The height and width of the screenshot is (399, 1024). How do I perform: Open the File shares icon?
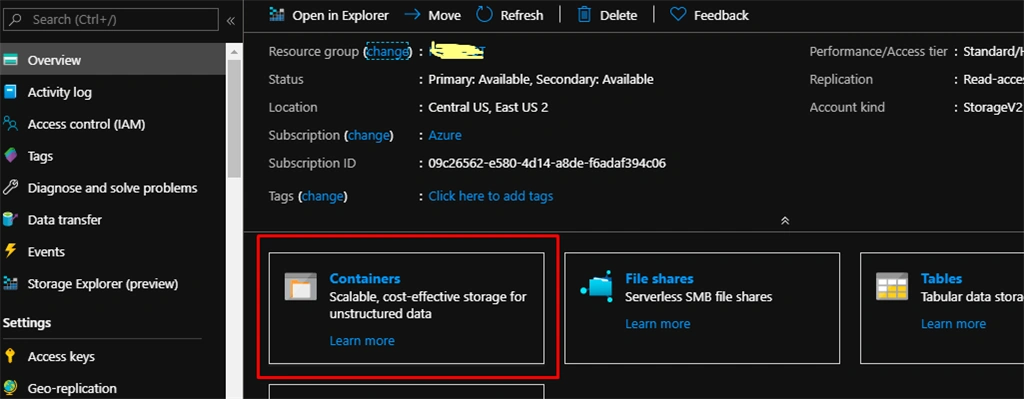(597, 286)
